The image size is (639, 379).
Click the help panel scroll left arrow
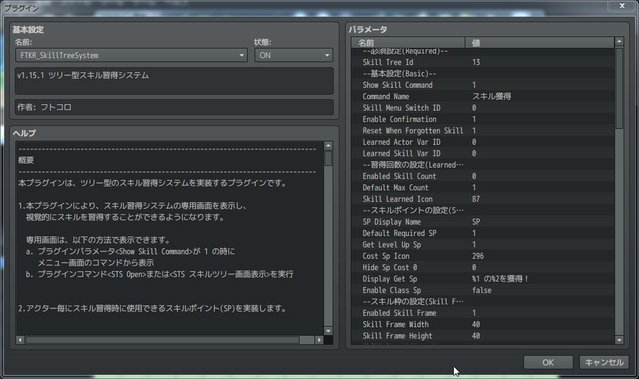(x=20, y=340)
